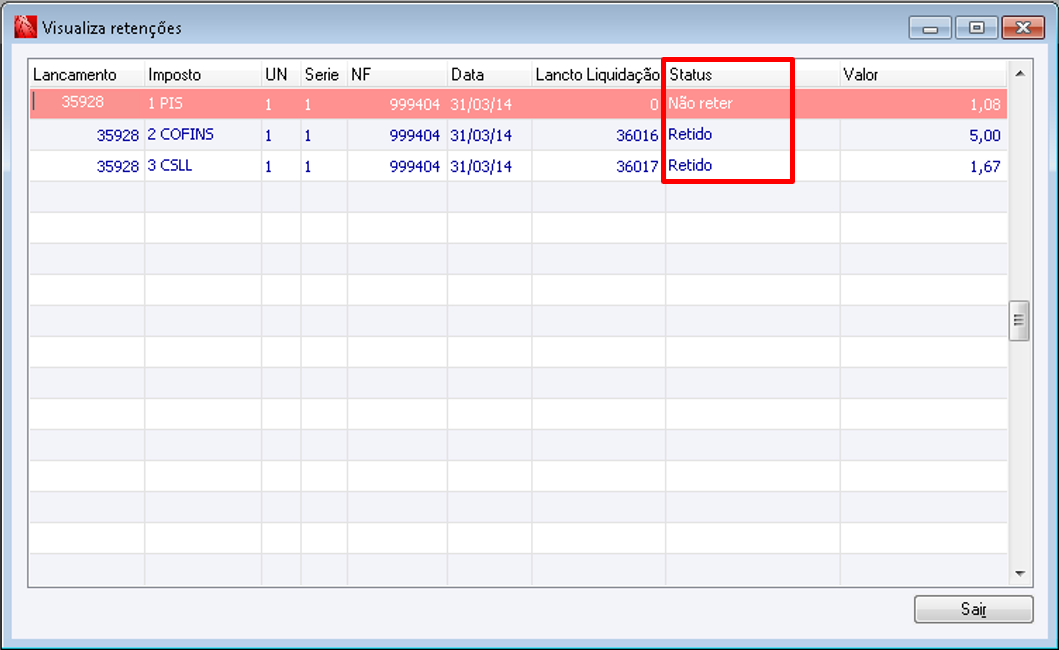This screenshot has height=650, width=1059.
Task: Click the scrollbar down arrow
Action: point(1020,574)
